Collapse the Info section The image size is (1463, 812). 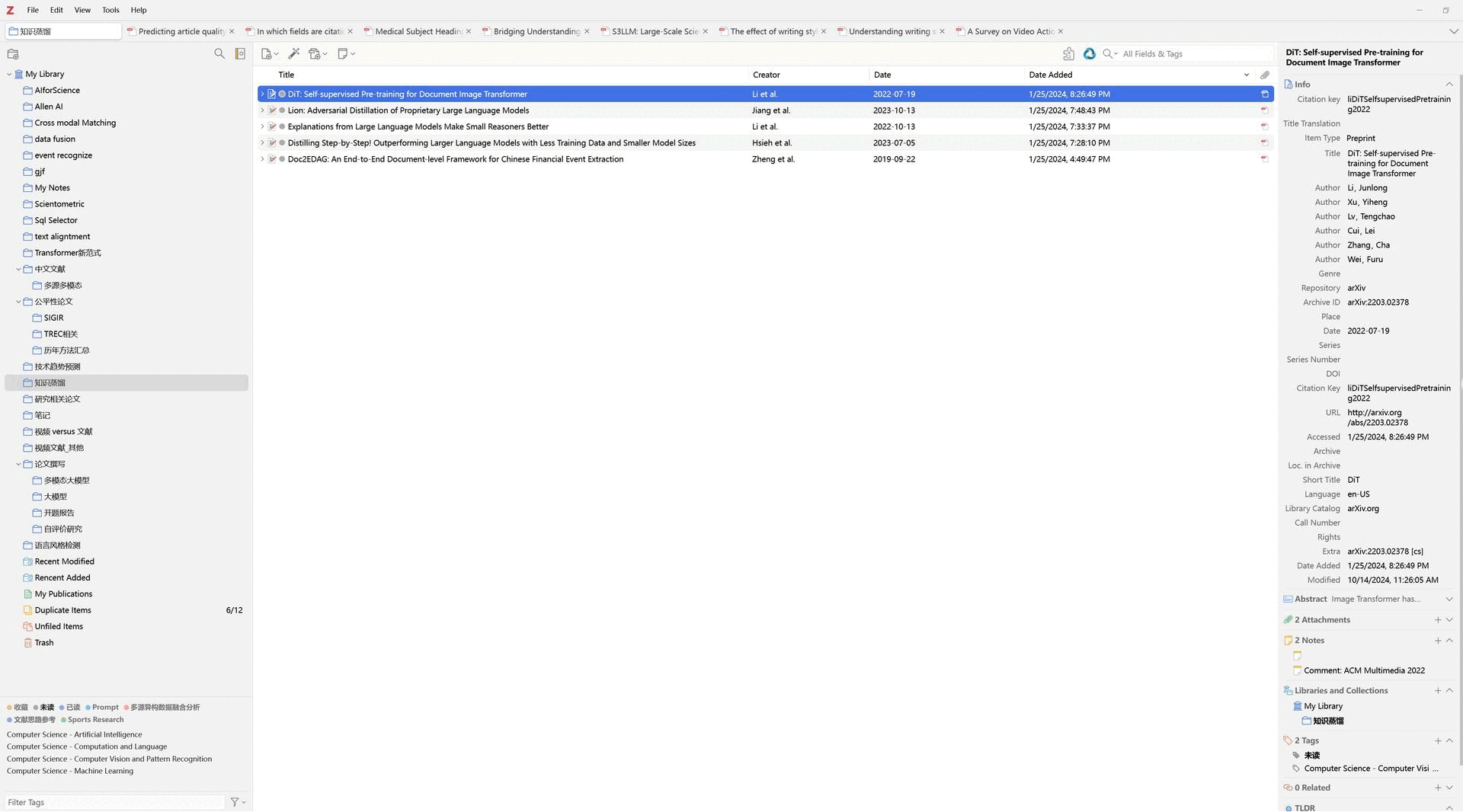coord(1449,85)
